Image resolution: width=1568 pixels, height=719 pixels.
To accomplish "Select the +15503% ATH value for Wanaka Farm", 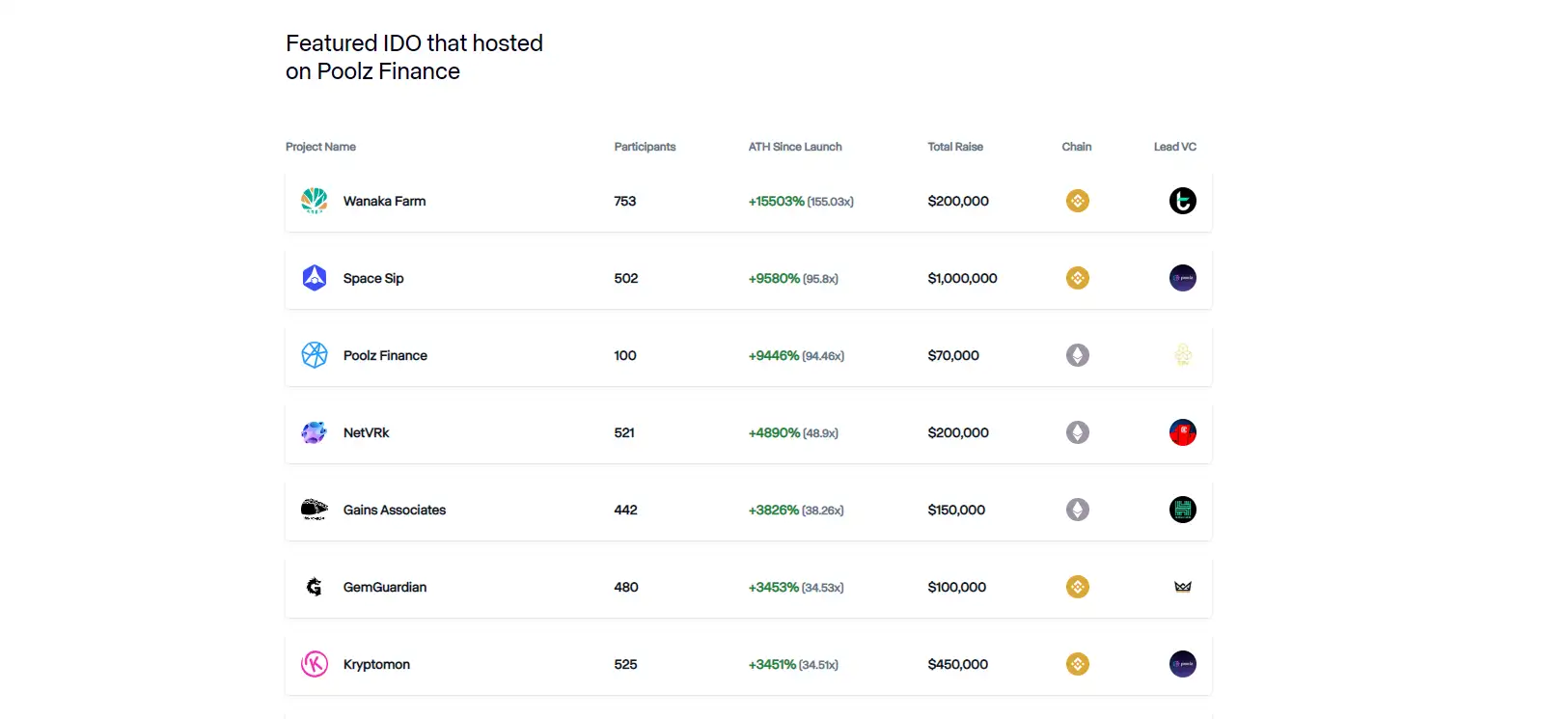I will click(776, 201).
